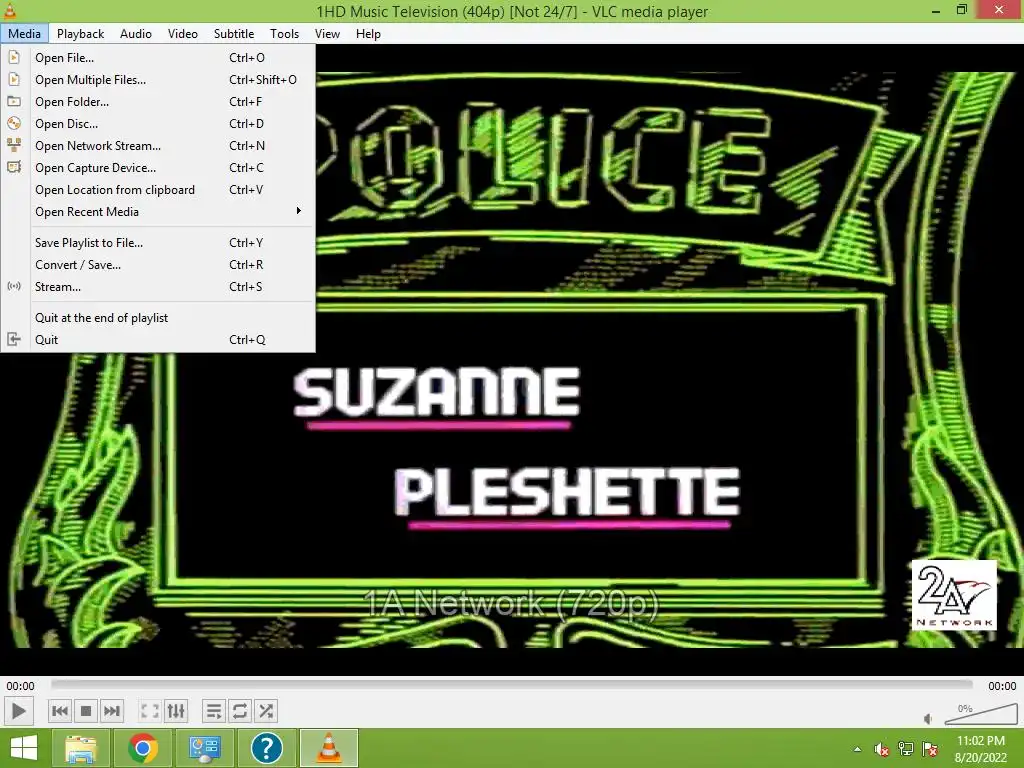Show extended settings equalizer panel

tap(176, 711)
